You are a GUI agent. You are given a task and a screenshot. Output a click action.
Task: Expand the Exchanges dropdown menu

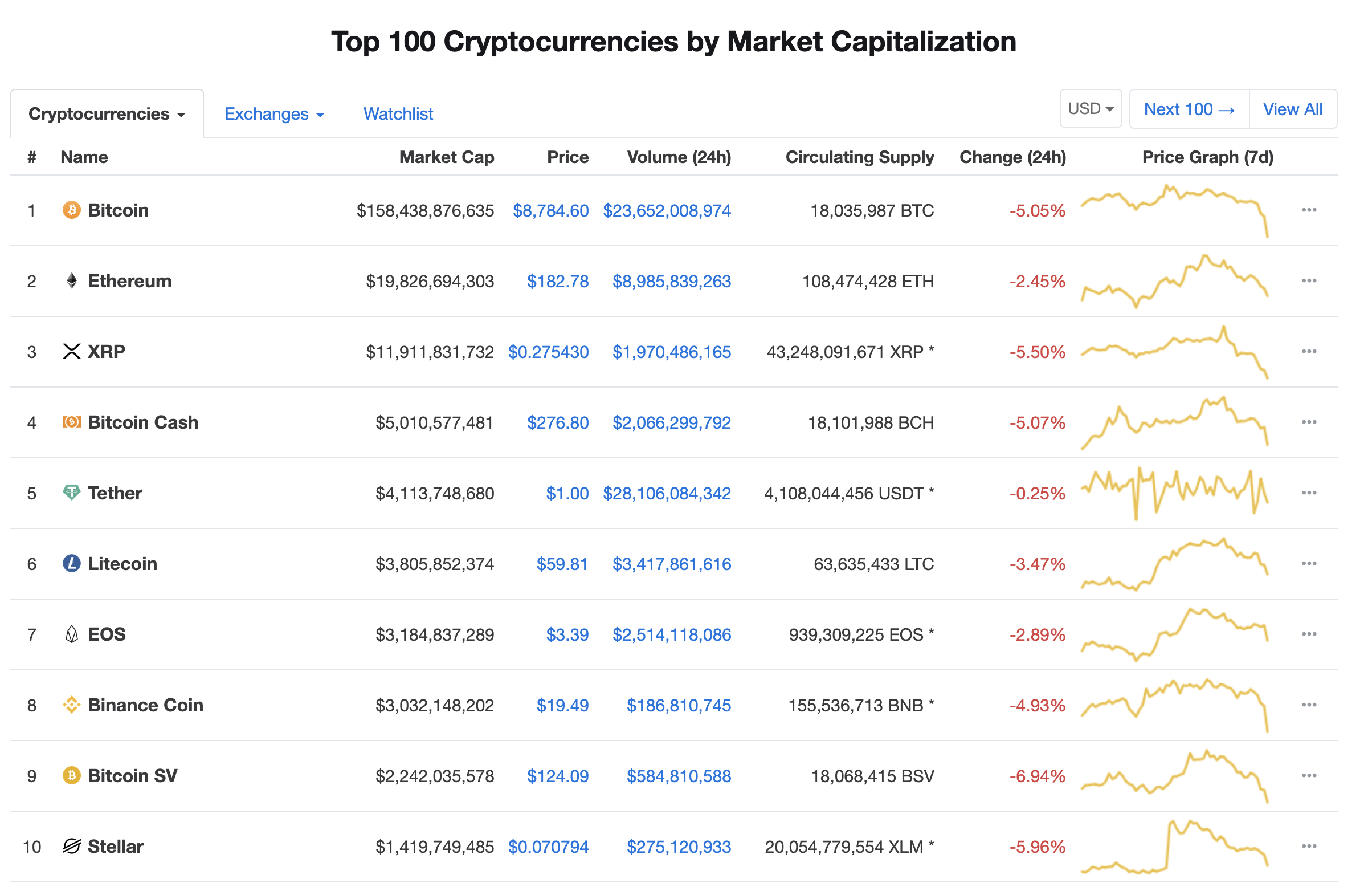click(x=274, y=114)
